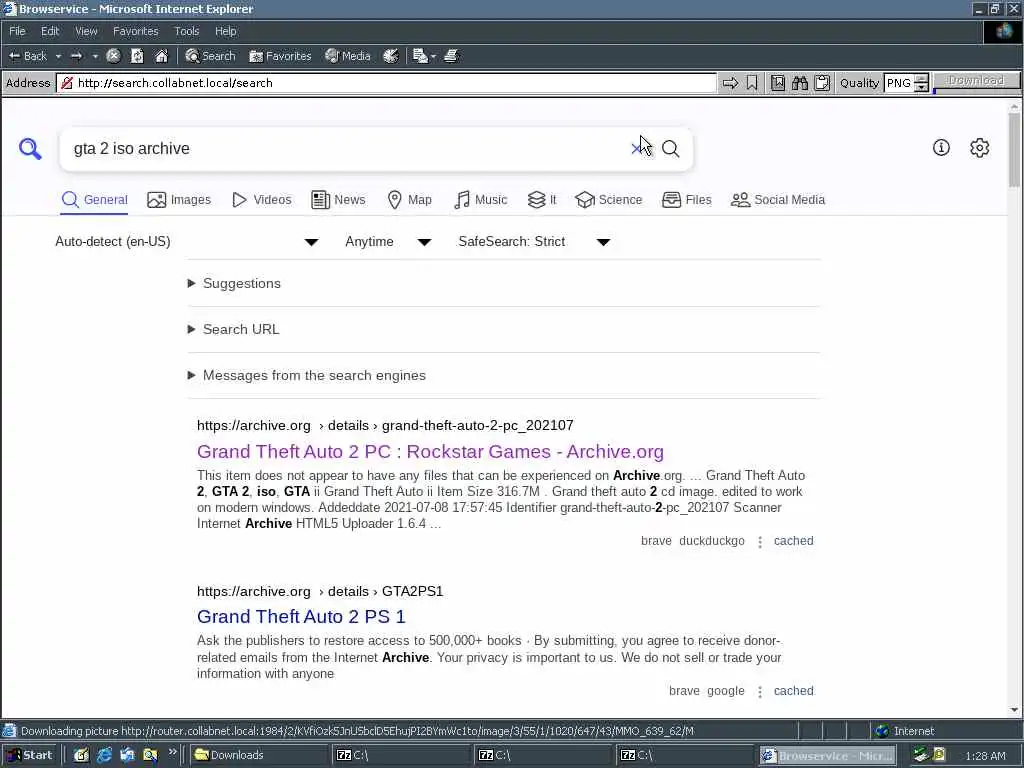Select the General results tab
This screenshot has width=1024, height=768.
pos(95,200)
